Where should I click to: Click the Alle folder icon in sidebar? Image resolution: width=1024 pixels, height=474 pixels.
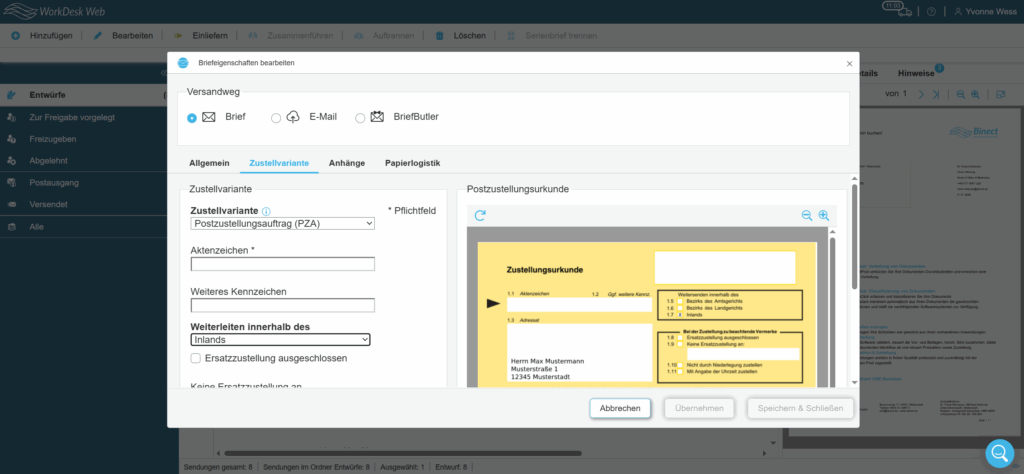(x=11, y=227)
